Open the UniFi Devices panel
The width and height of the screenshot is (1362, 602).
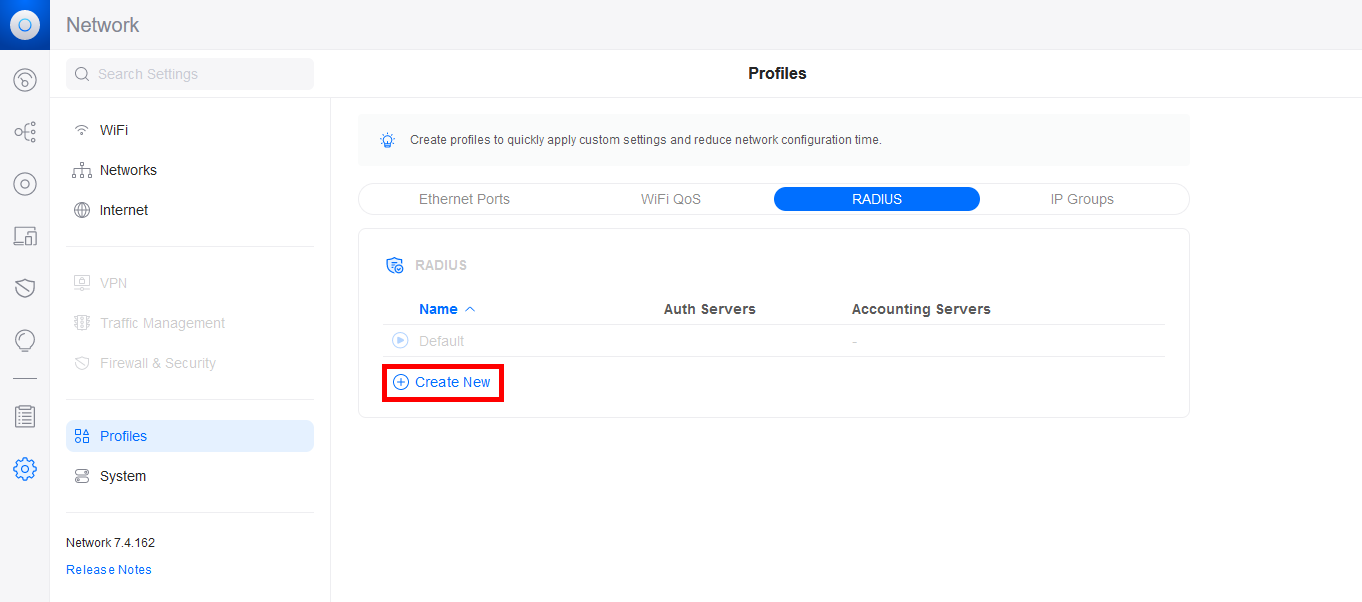25,183
